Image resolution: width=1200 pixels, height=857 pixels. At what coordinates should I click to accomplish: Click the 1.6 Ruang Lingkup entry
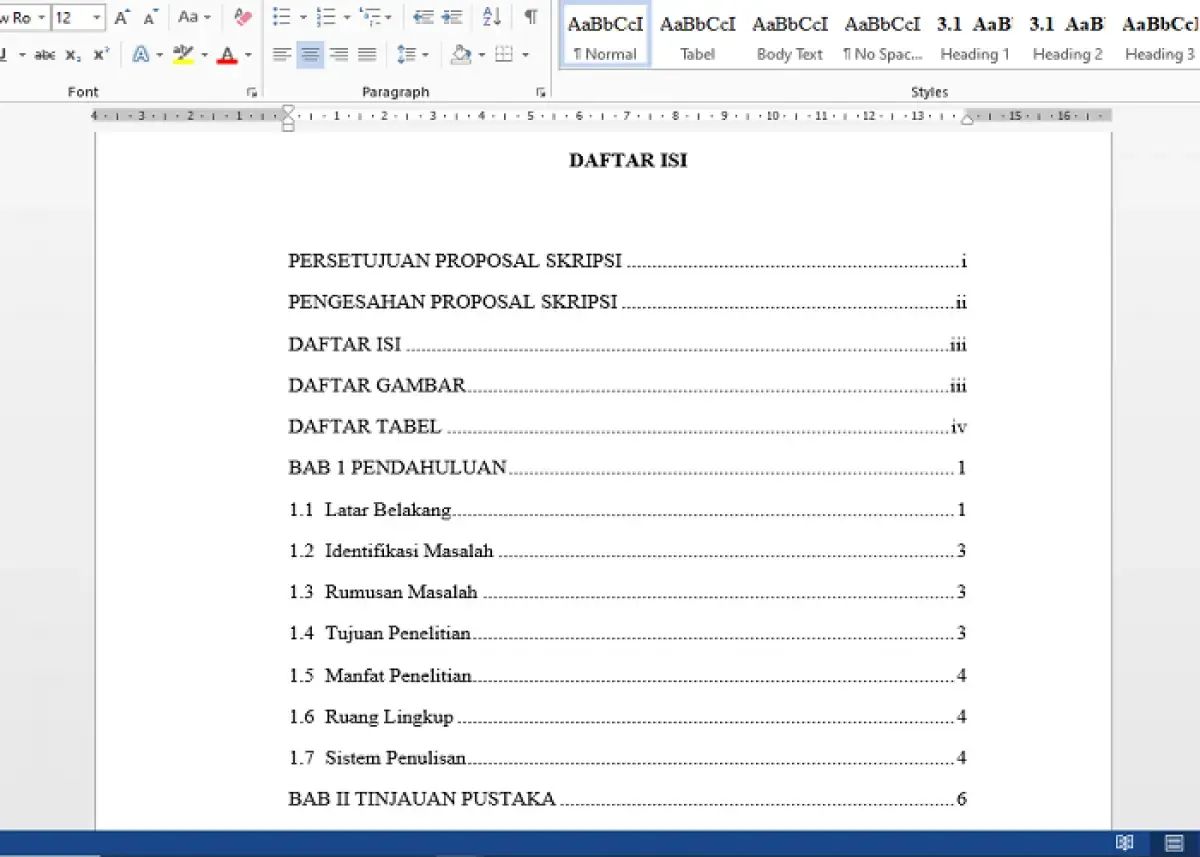coord(627,717)
